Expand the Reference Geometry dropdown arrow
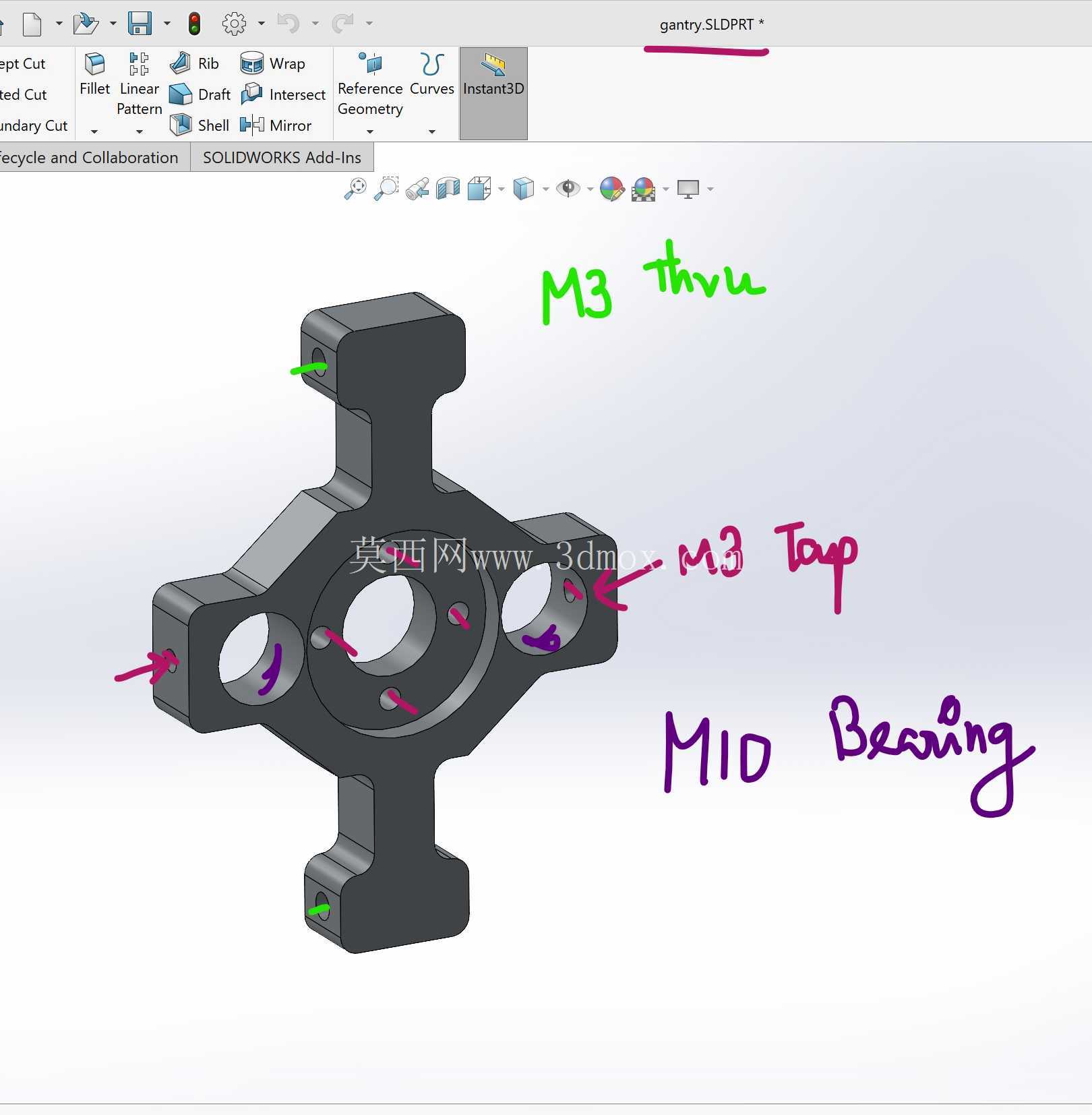This screenshot has height=1115, width=1092. click(x=370, y=131)
